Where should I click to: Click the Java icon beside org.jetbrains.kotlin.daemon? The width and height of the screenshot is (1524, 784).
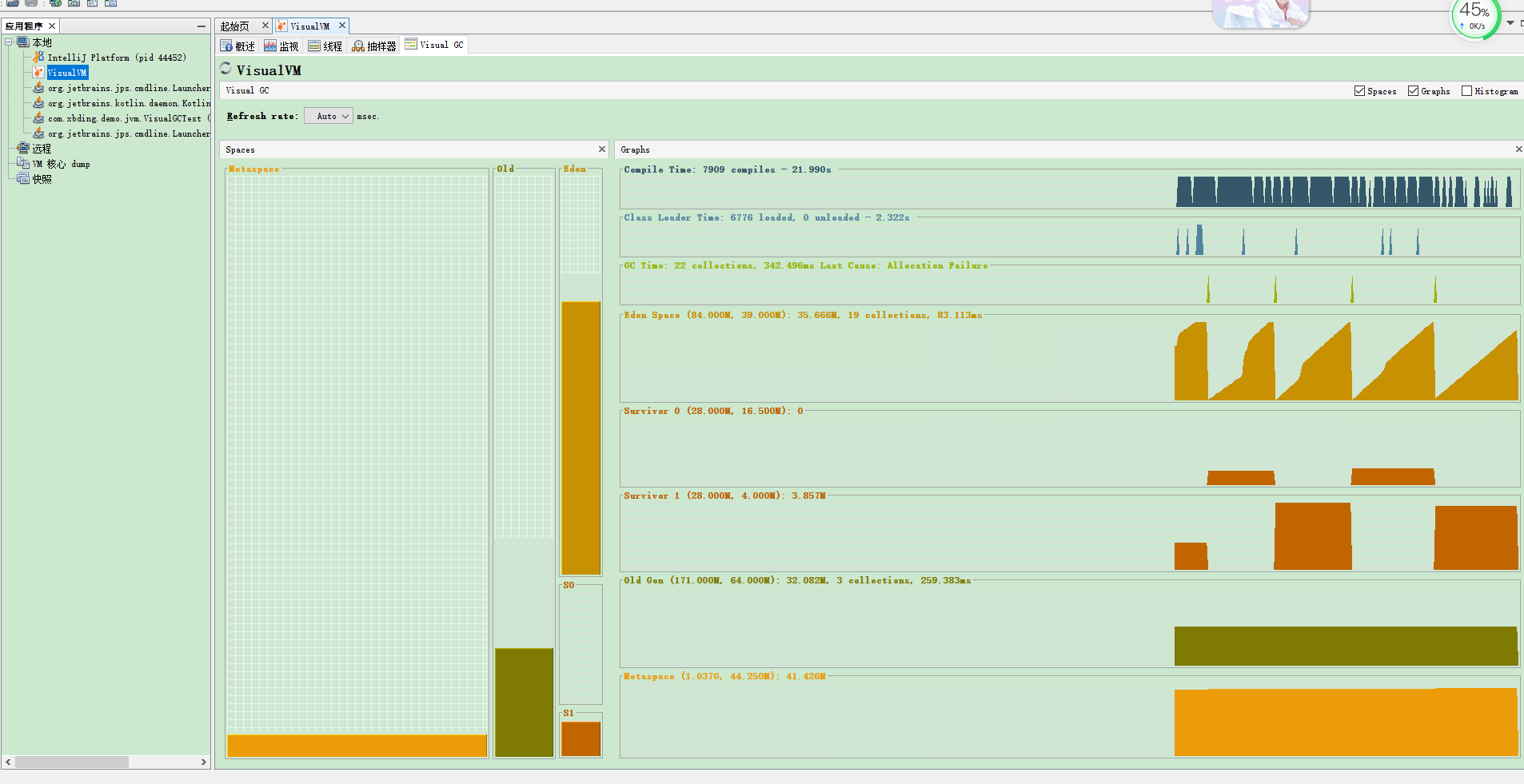[38, 103]
